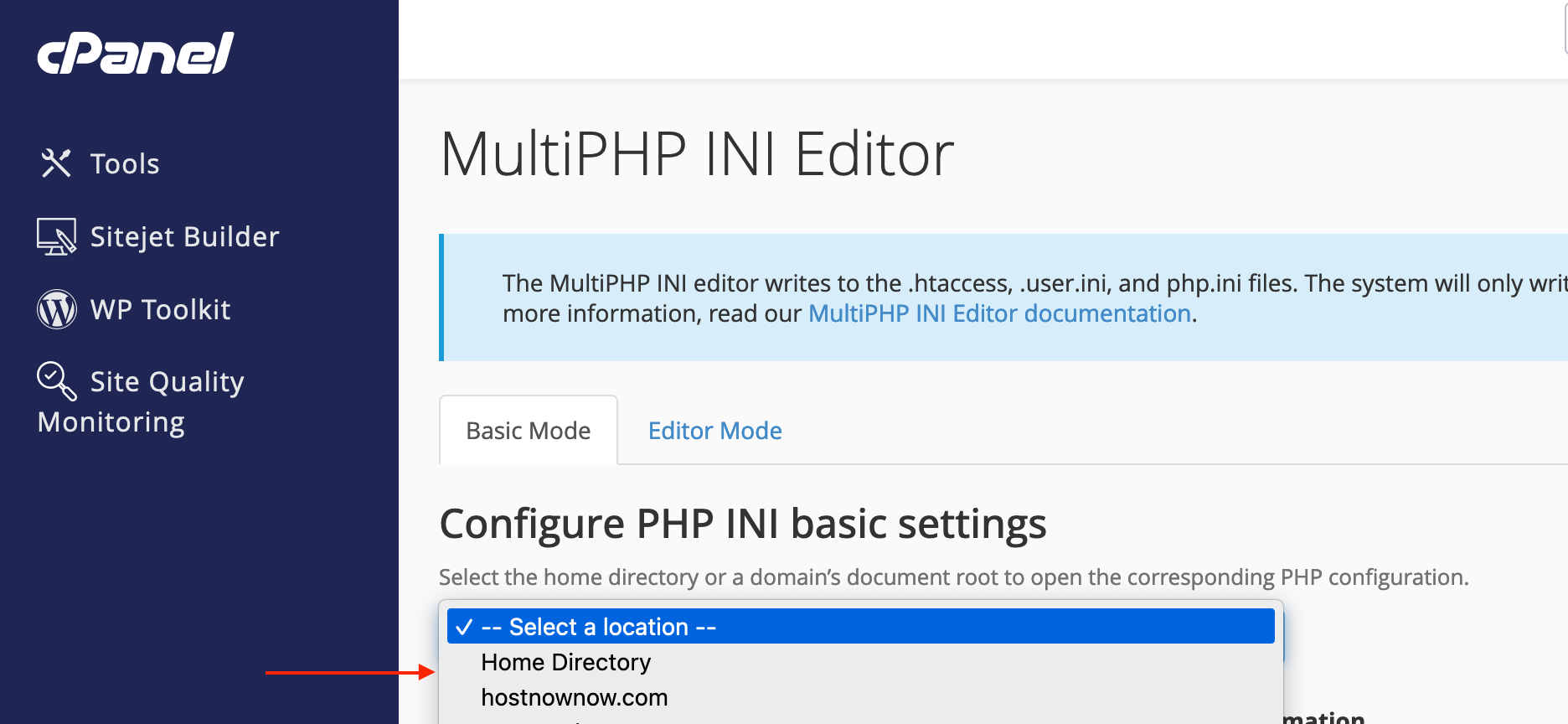This screenshot has height=724, width=1568.
Task: Click the Site Quality magnifier icon
Action: (57, 380)
